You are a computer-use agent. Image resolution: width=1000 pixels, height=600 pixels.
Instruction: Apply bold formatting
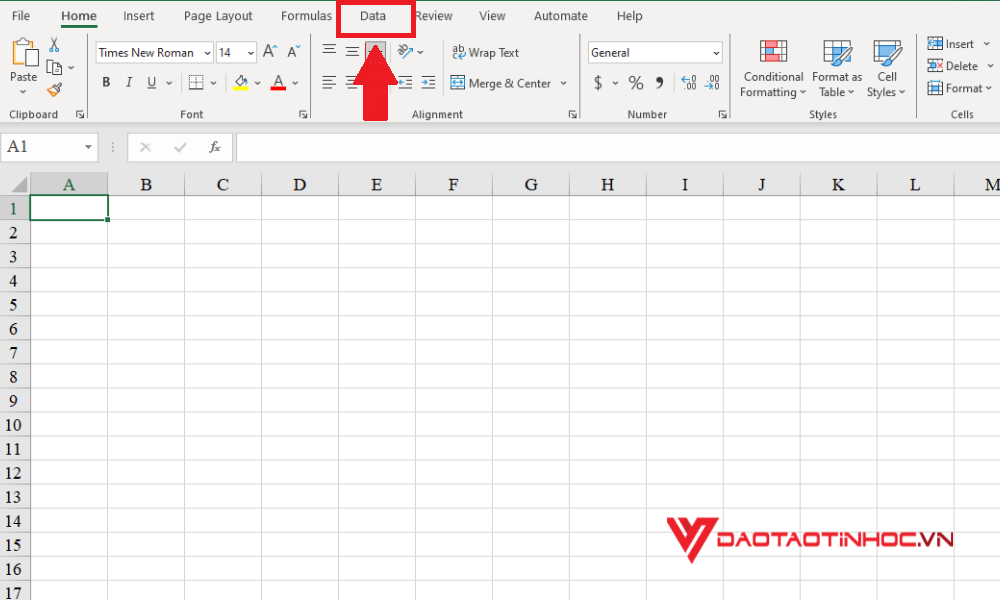pyautogui.click(x=106, y=82)
